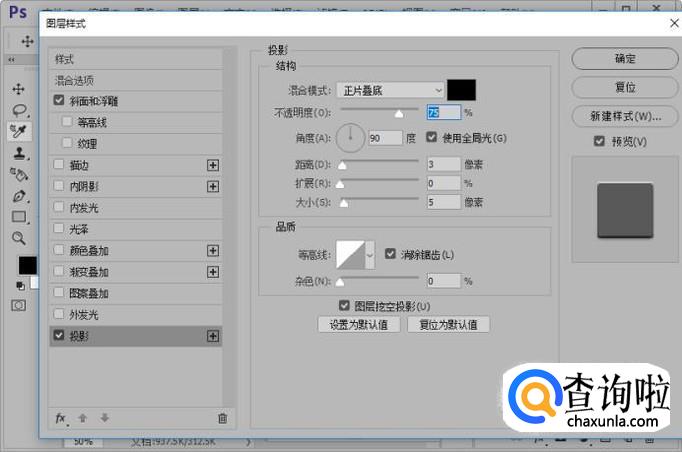Click the plus icon next to 描边

212,165
